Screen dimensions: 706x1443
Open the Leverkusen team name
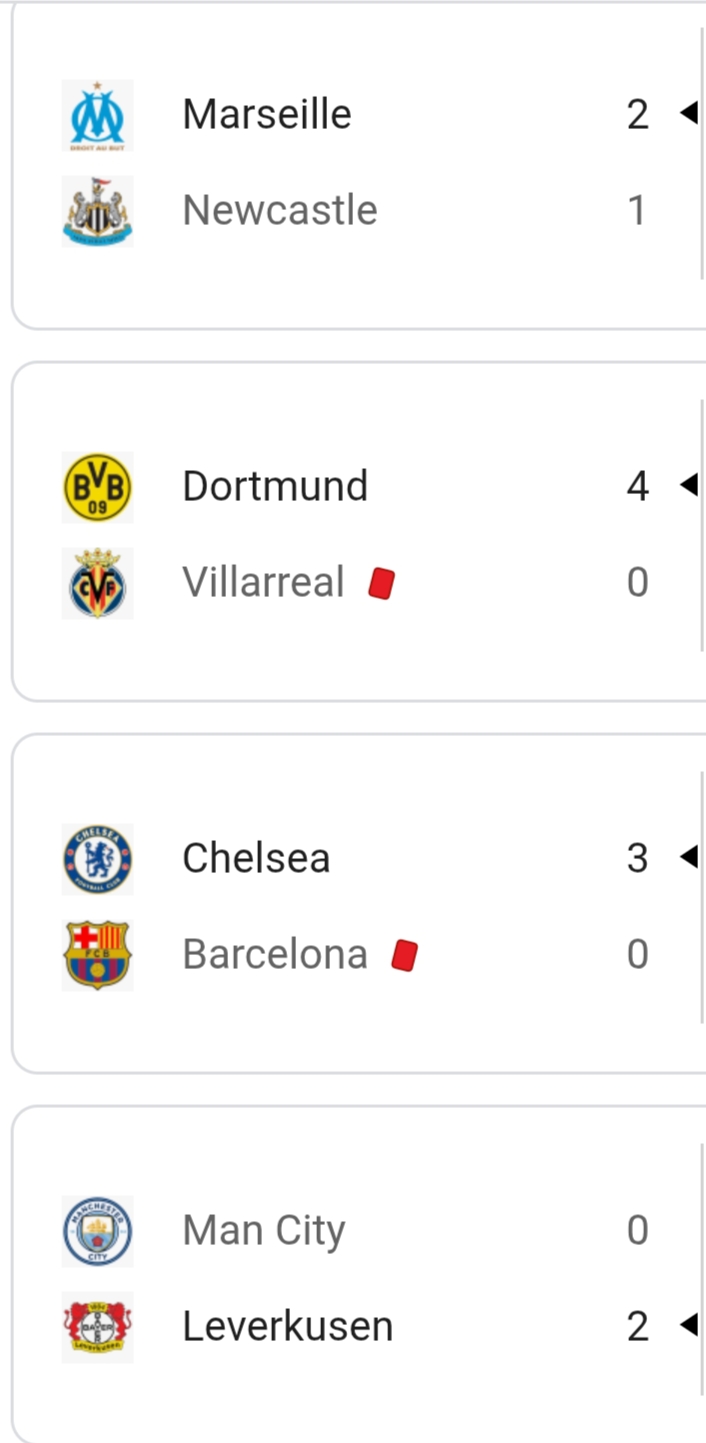[x=287, y=1326]
